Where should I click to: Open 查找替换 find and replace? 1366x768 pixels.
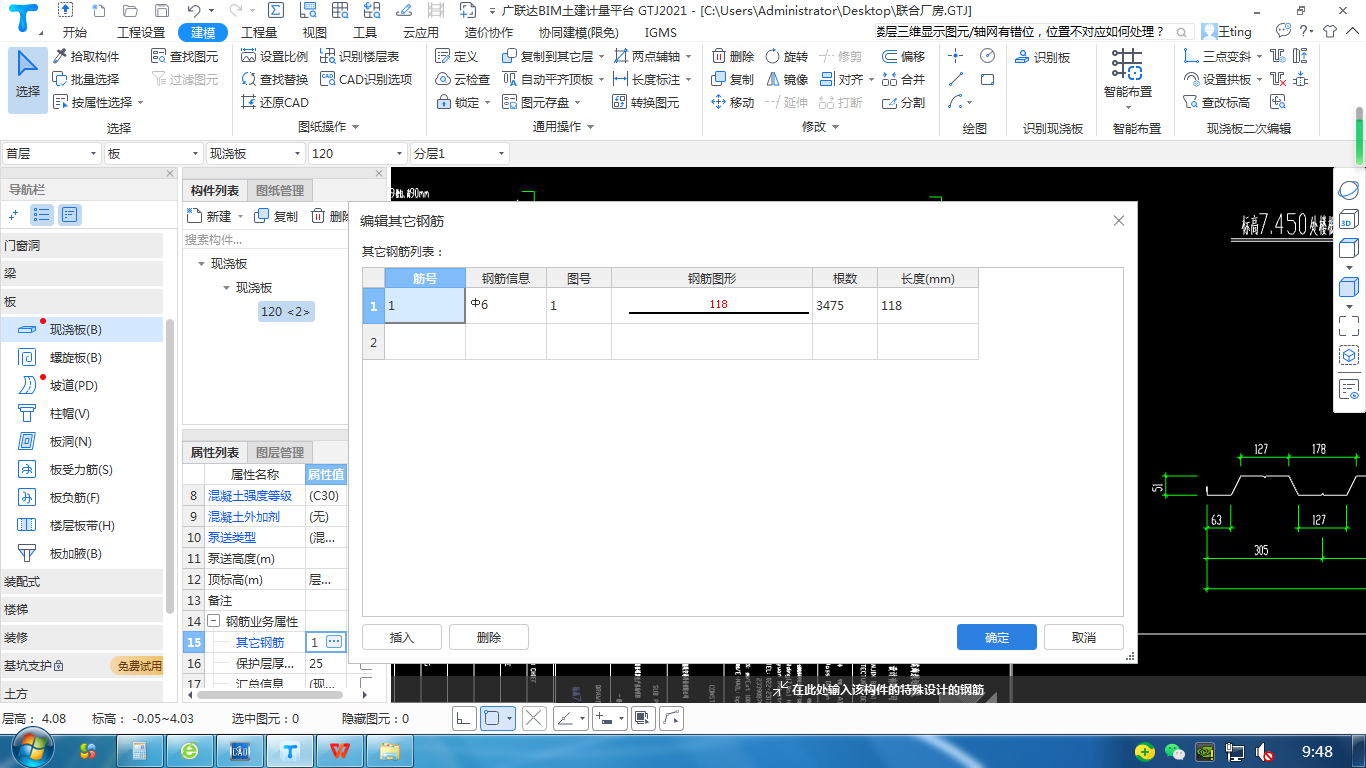(x=276, y=79)
